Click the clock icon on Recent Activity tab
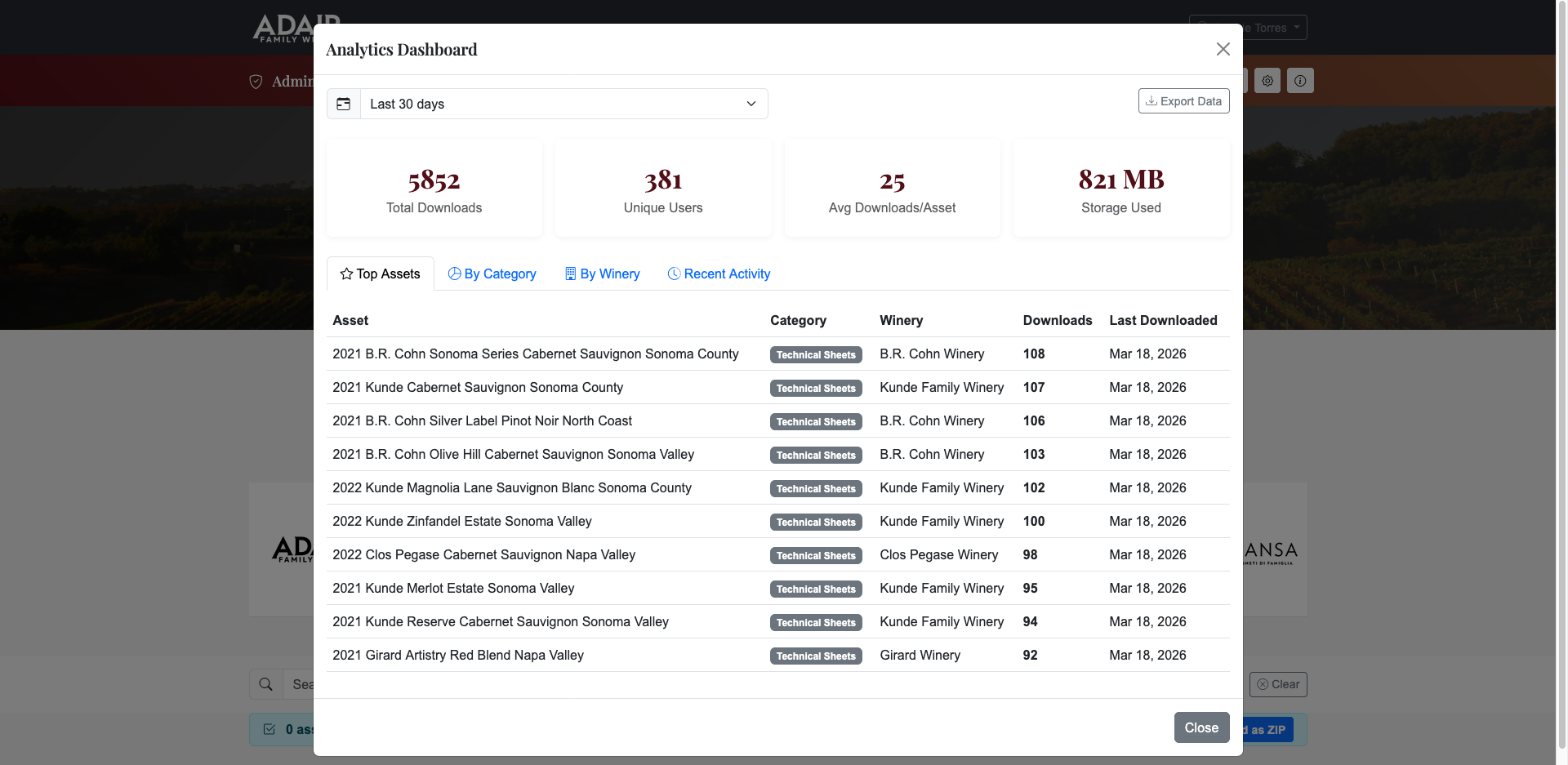The height and width of the screenshot is (765, 1568). [673, 274]
